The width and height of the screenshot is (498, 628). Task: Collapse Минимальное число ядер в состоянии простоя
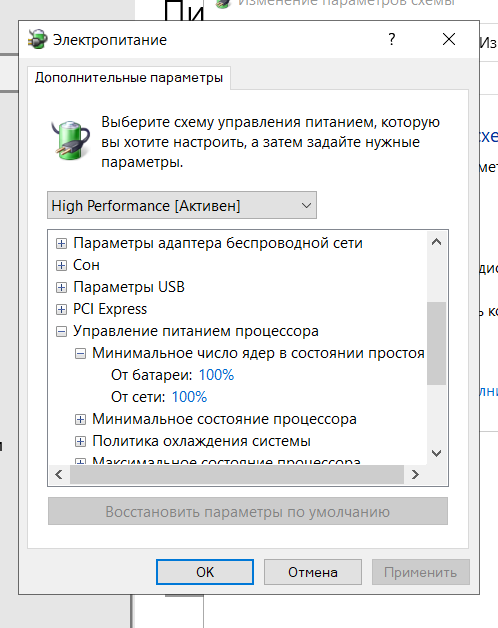(81, 353)
